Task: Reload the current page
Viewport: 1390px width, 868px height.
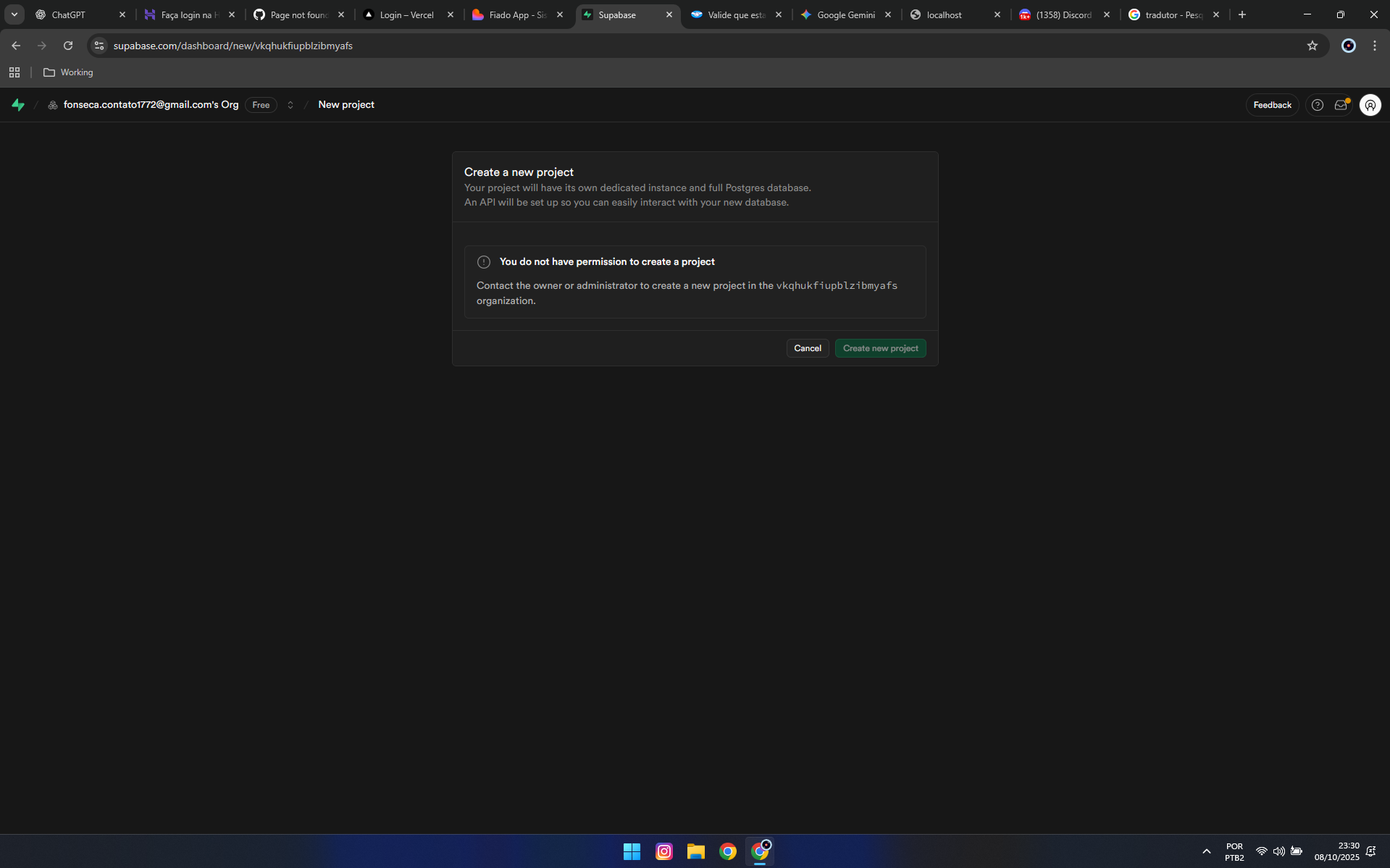Action: (68, 46)
